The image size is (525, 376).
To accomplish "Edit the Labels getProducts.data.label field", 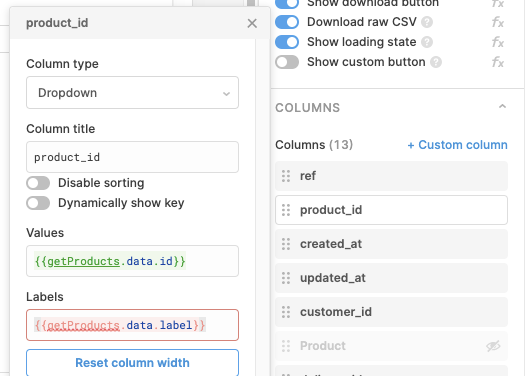I will coord(132,325).
